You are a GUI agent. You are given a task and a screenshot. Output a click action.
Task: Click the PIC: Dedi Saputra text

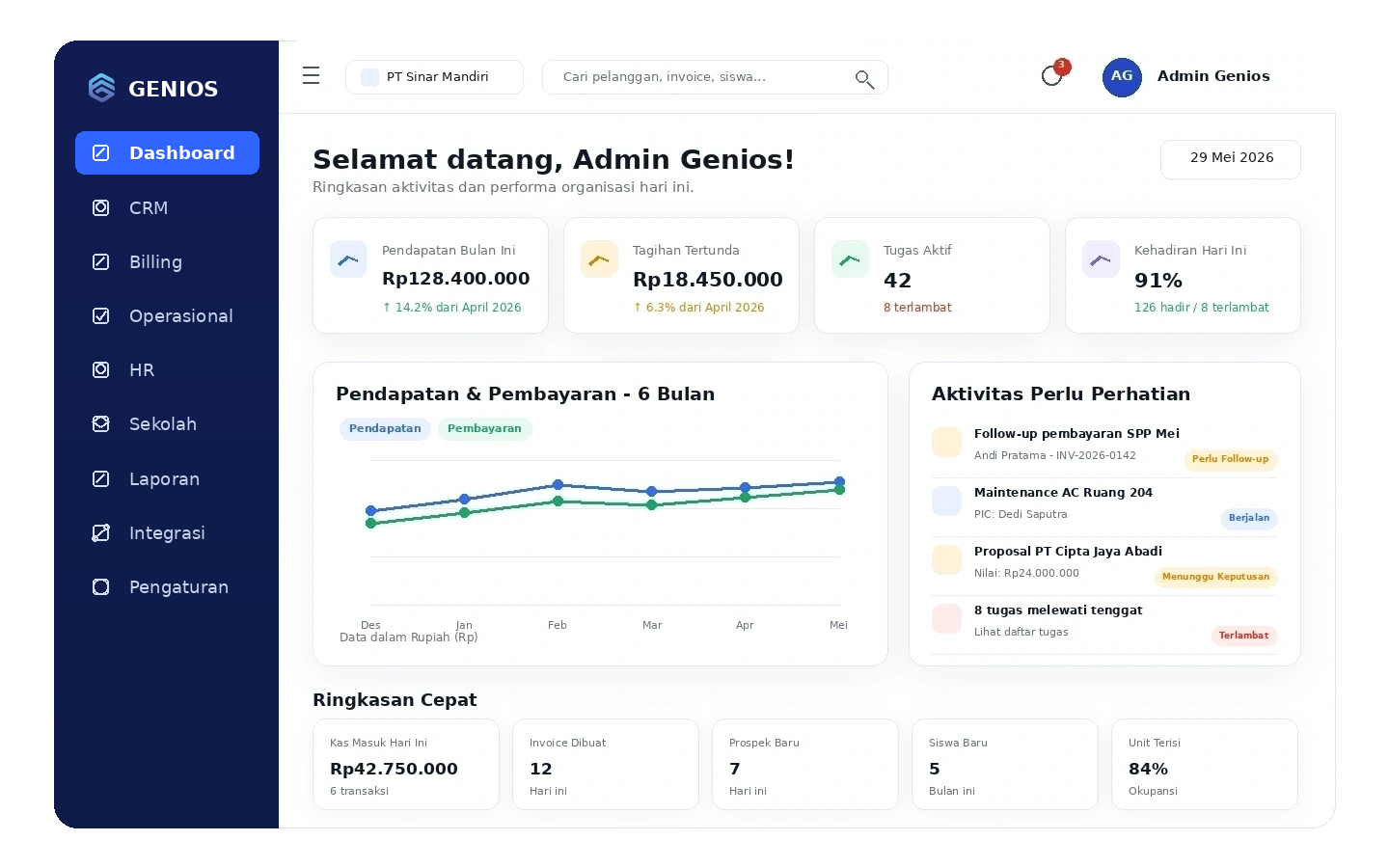pyautogui.click(x=1021, y=514)
